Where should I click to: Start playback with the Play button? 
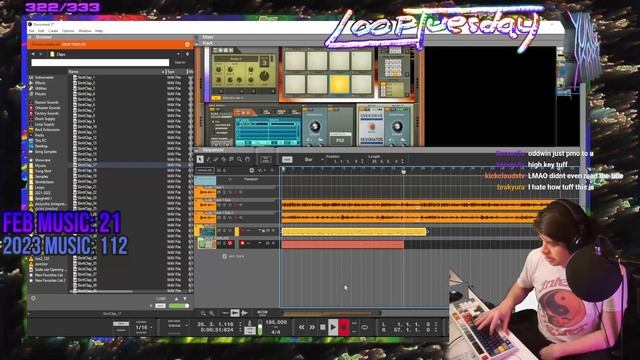pos(333,327)
